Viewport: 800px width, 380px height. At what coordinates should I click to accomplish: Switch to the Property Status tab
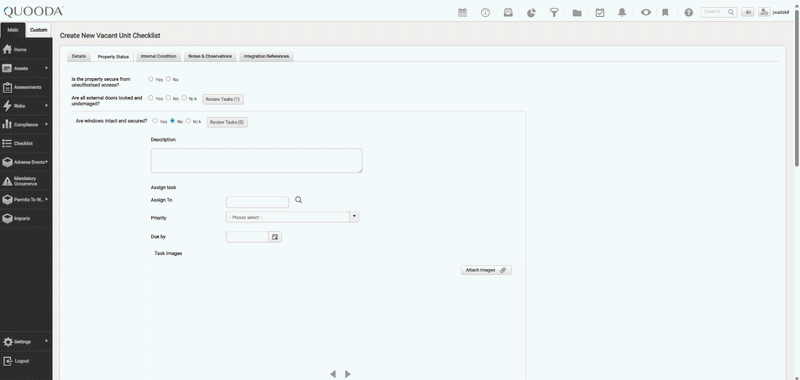(113, 57)
